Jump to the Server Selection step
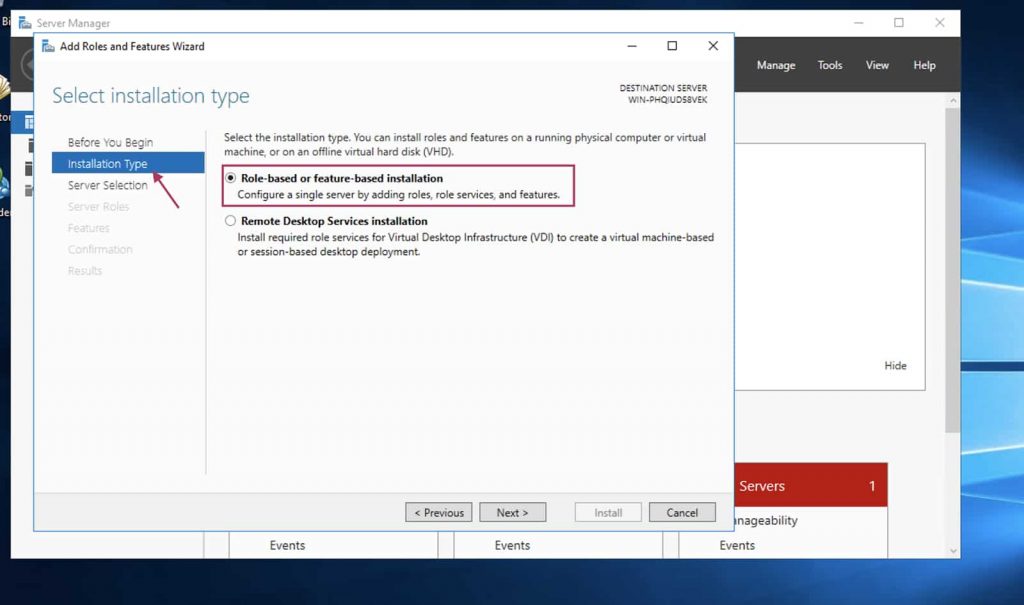The width and height of the screenshot is (1024, 605). (x=107, y=185)
